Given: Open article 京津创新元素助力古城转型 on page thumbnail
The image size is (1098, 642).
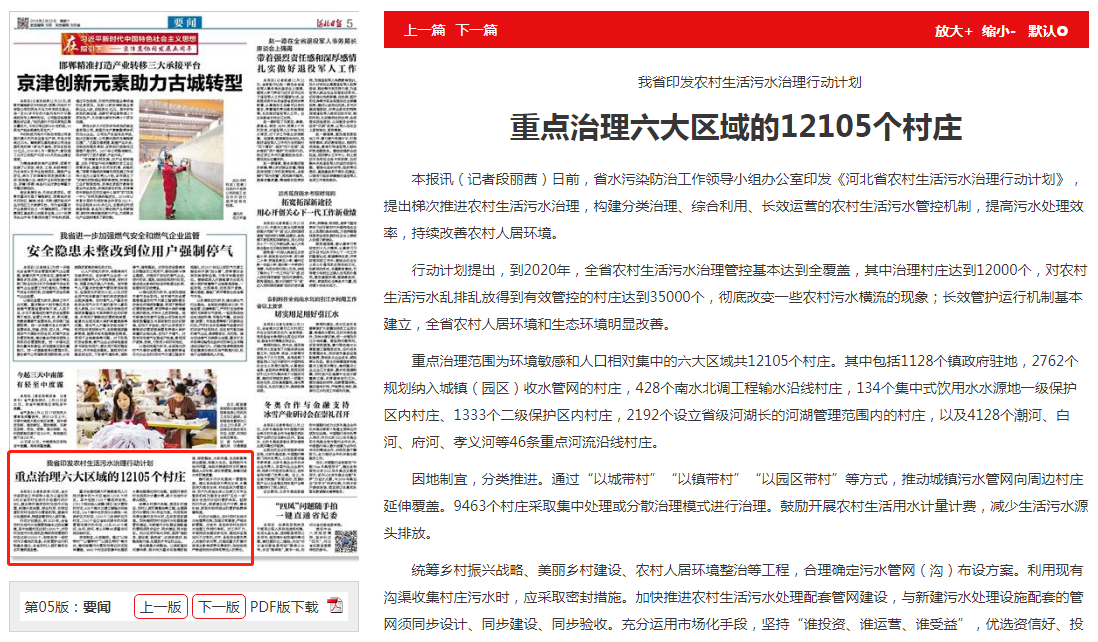Looking at the screenshot, I should point(129,82).
